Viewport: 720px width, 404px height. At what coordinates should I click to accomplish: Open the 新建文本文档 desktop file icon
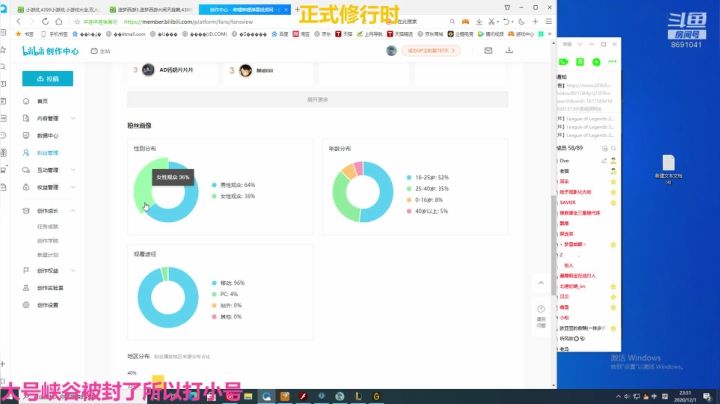coord(669,169)
